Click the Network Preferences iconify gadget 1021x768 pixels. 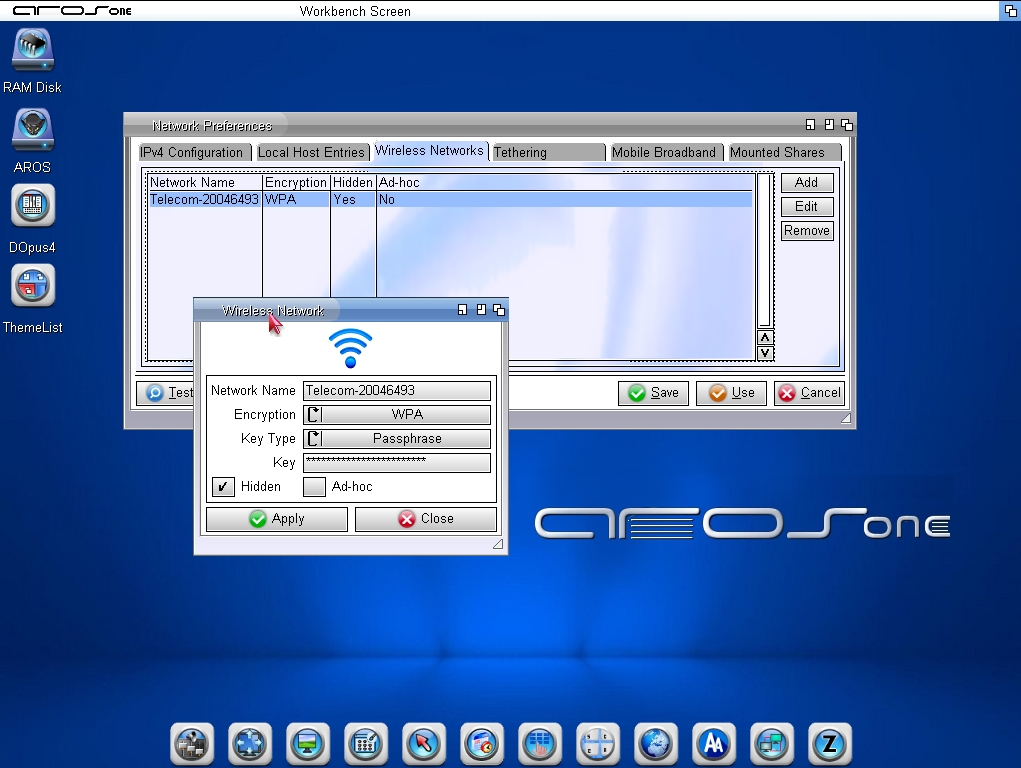[810, 124]
